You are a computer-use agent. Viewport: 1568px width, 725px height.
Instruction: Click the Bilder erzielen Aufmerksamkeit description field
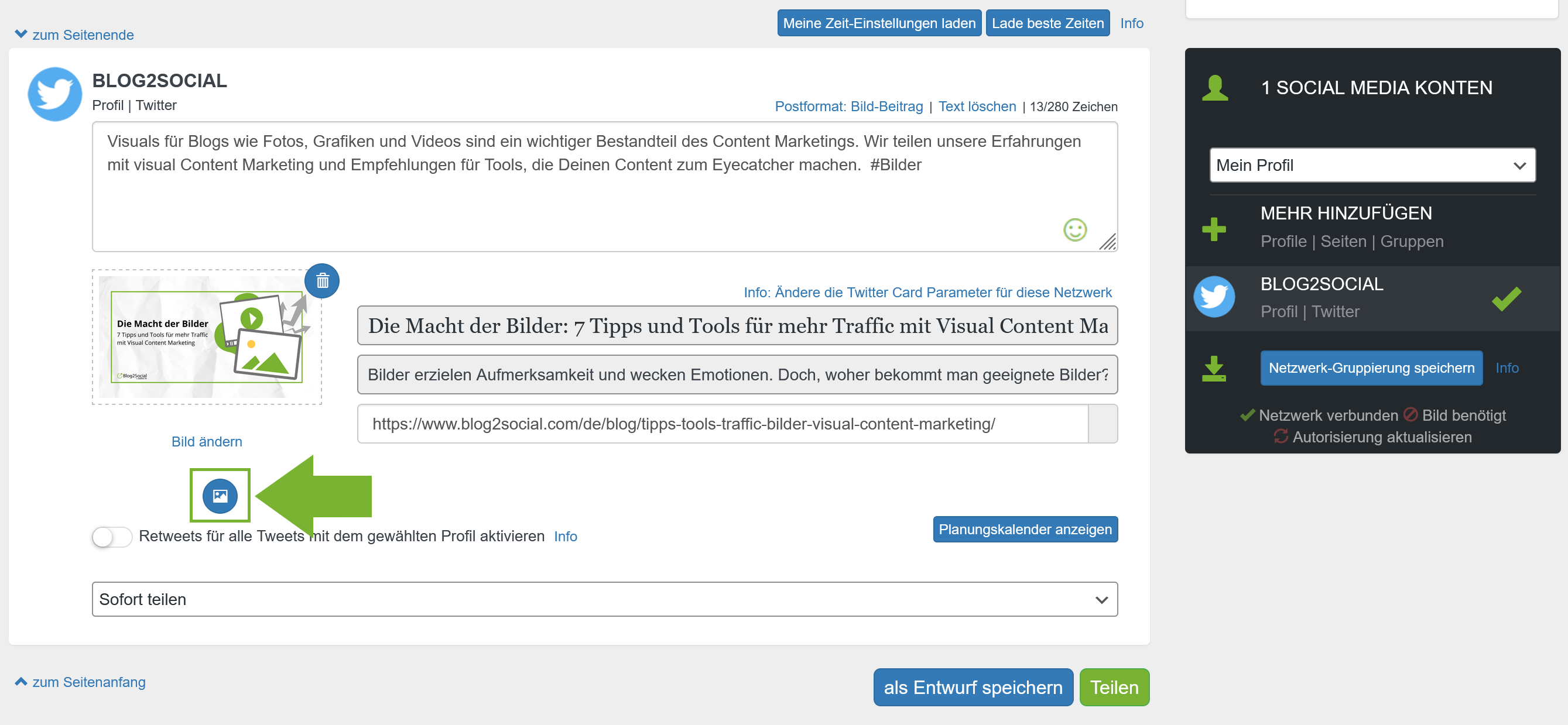pyautogui.click(x=737, y=374)
